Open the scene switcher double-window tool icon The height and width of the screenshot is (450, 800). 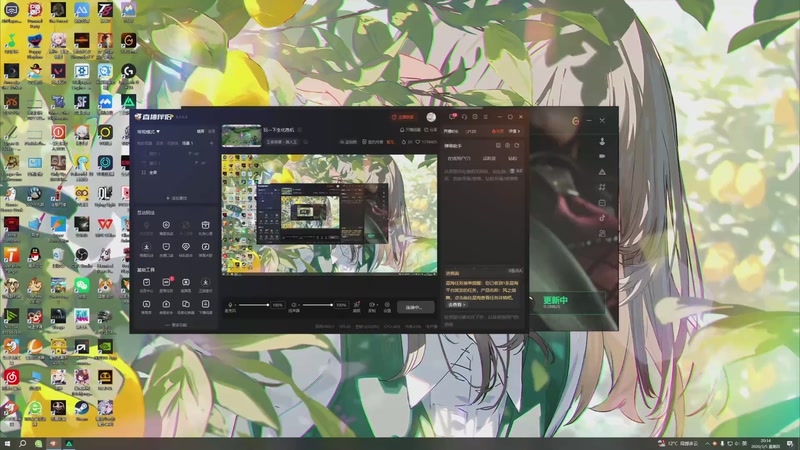(x=186, y=305)
